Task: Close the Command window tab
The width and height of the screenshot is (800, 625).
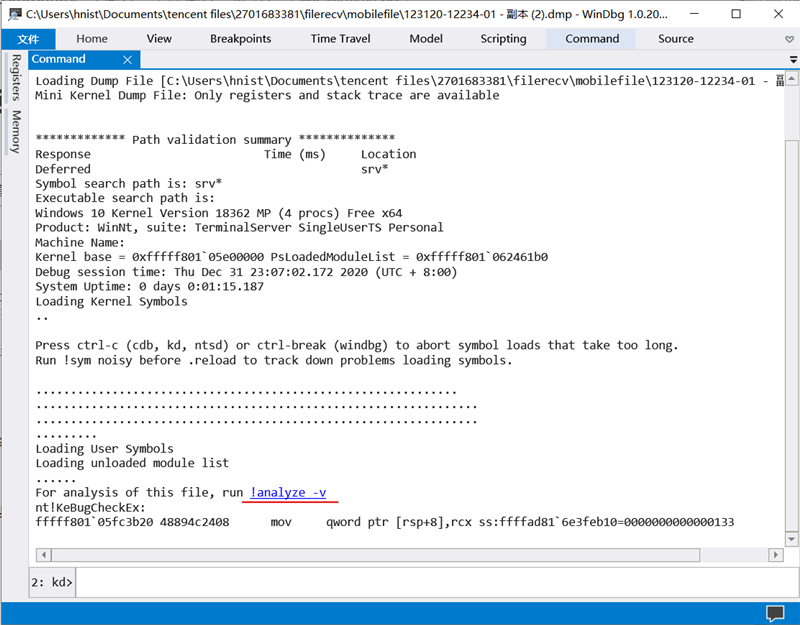Action: pyautogui.click(x=128, y=60)
